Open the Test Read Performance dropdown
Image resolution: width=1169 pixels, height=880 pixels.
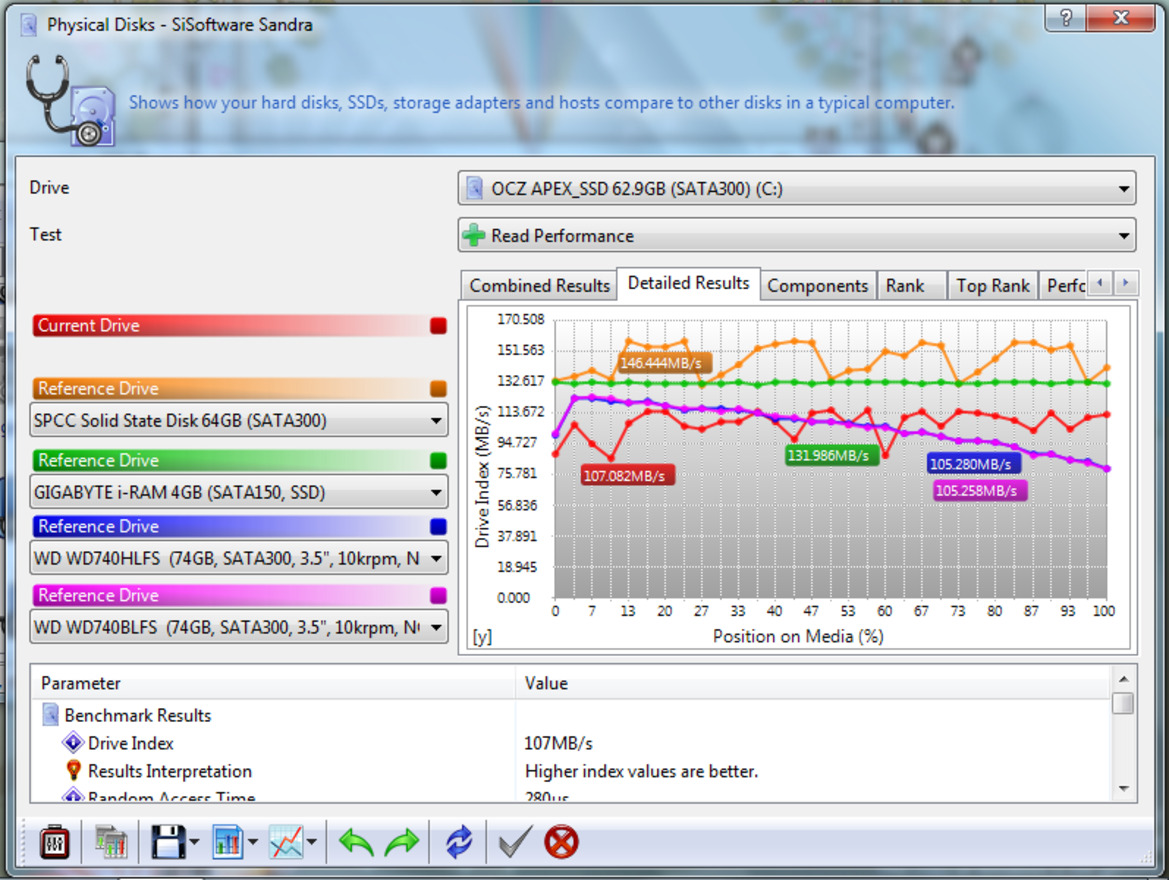796,236
